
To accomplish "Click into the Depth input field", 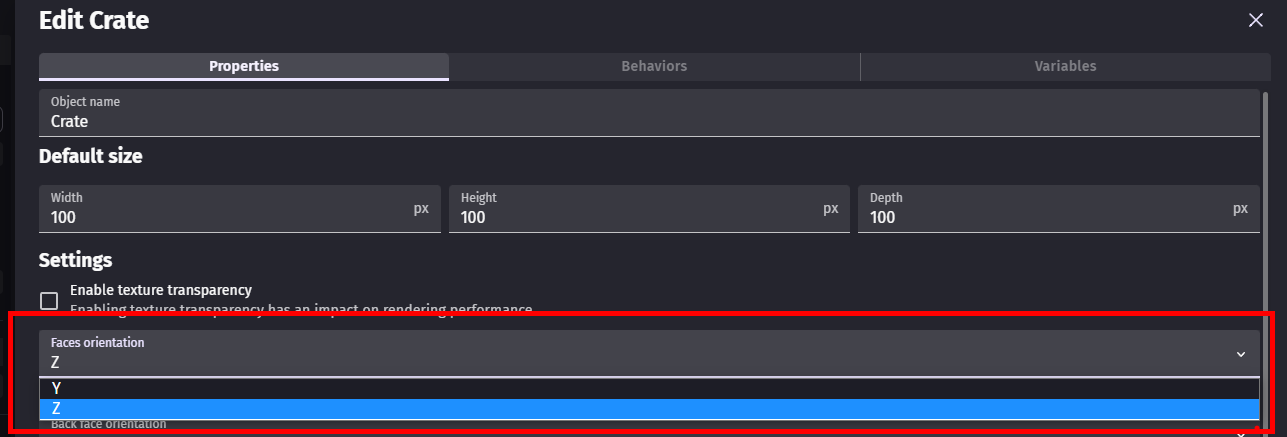I will pyautogui.click(x=1040, y=216).
